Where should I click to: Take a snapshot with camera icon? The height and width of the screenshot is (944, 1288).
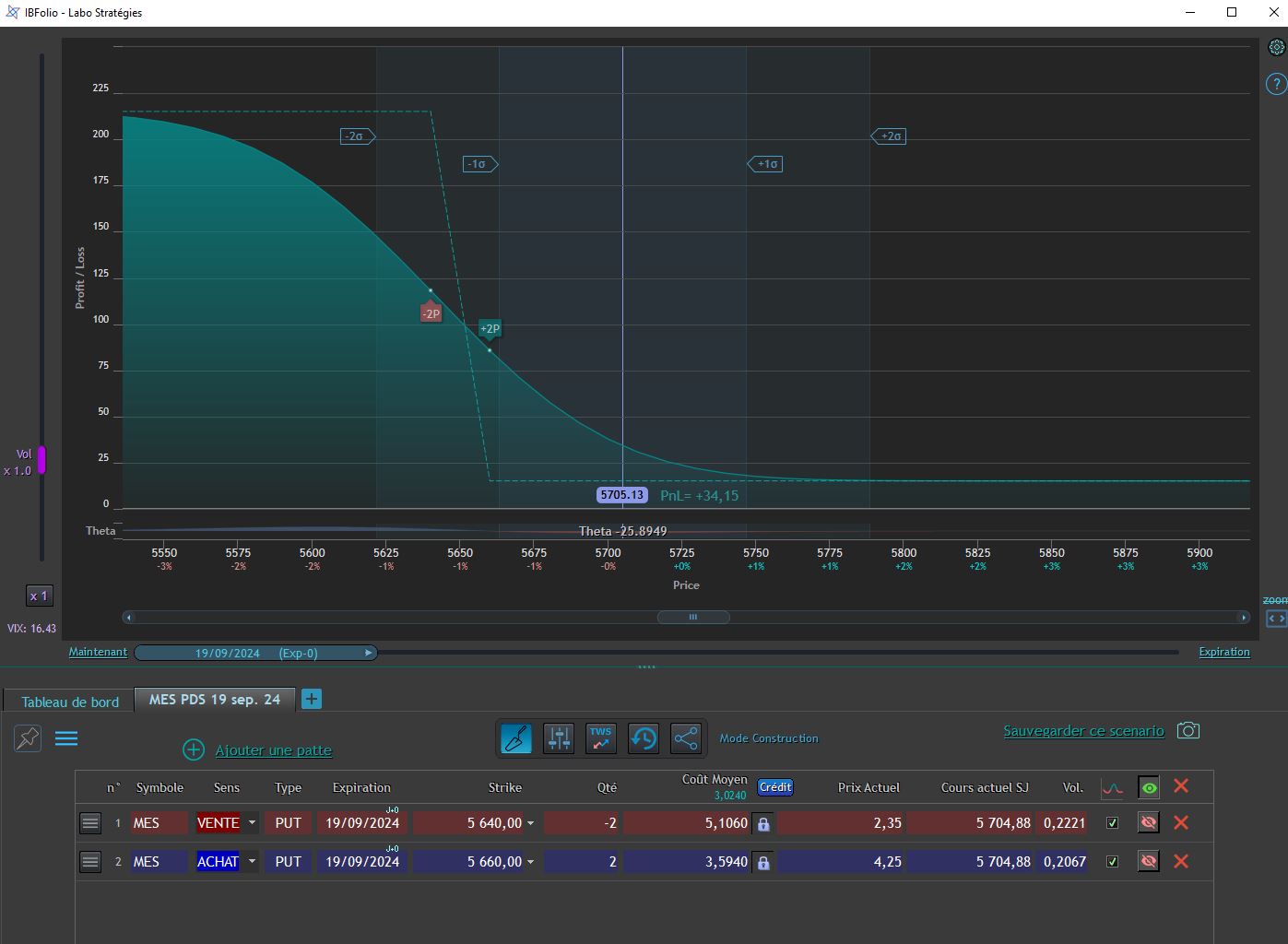pyautogui.click(x=1188, y=730)
